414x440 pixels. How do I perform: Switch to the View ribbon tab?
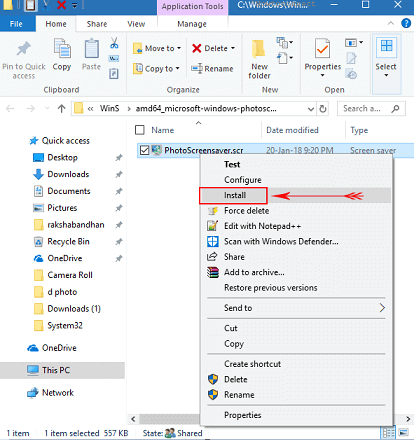pyautogui.click(x=136, y=24)
